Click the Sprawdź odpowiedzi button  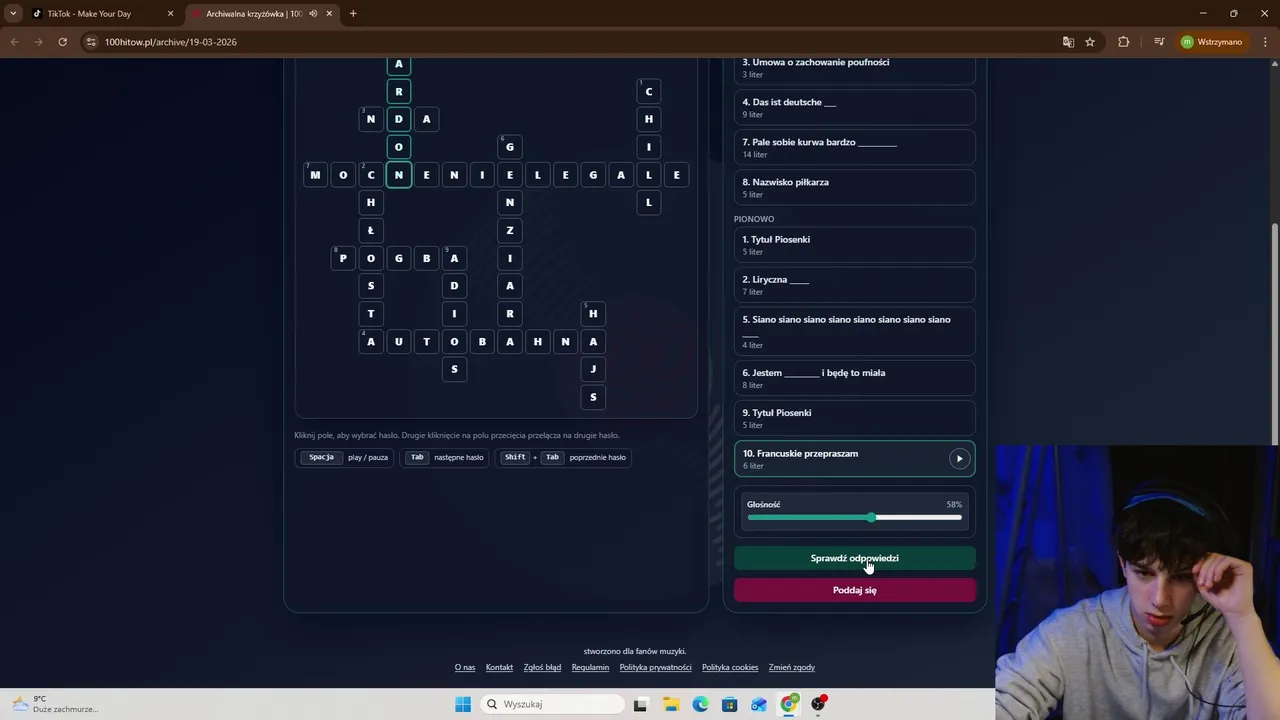pyautogui.click(x=854, y=558)
